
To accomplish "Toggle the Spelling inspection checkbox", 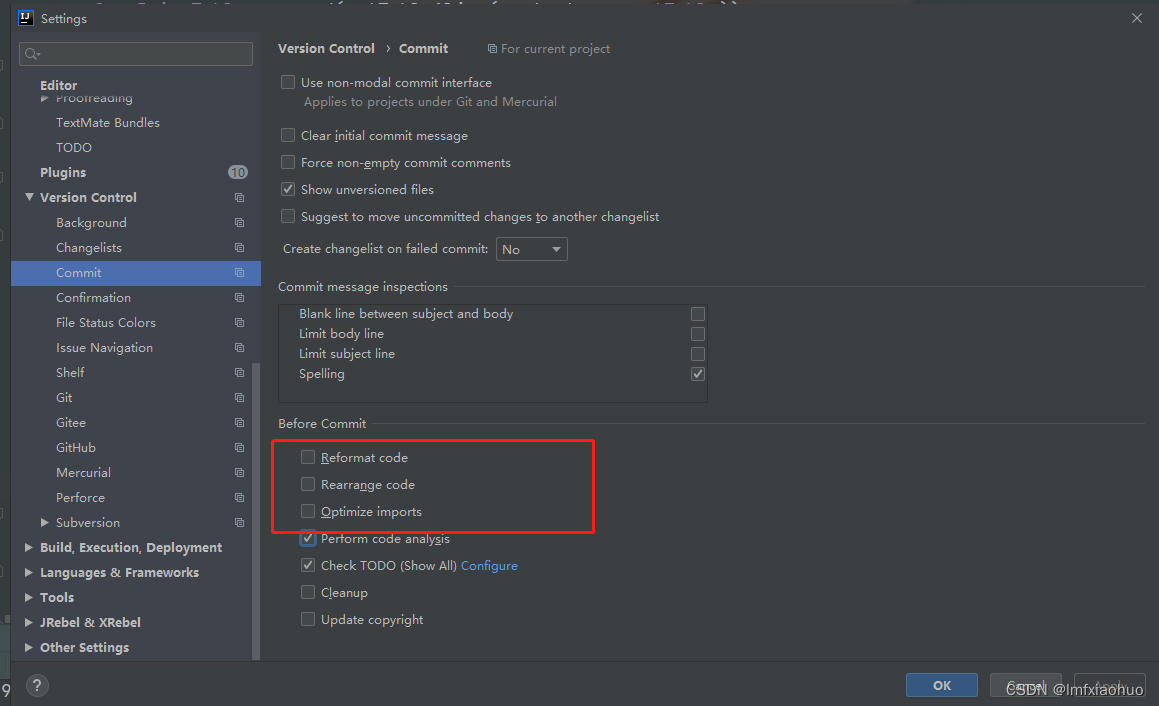I will 698,374.
